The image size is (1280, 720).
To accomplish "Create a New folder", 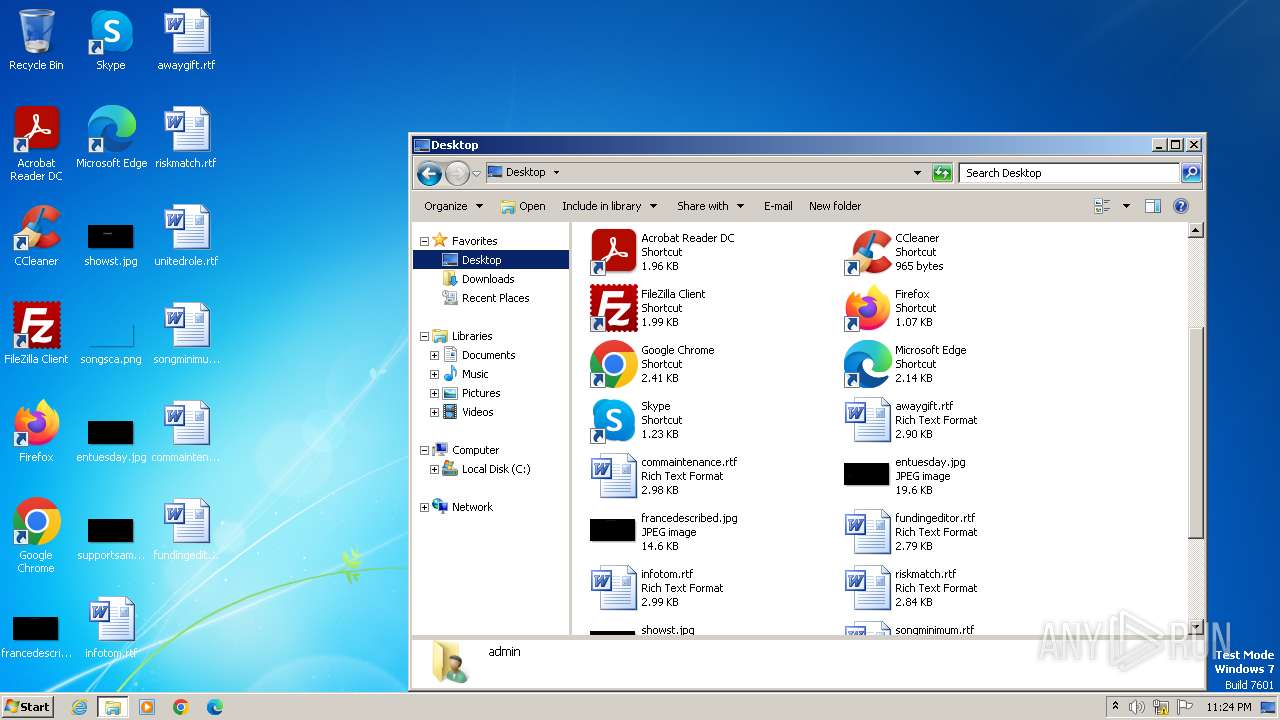I will point(835,206).
